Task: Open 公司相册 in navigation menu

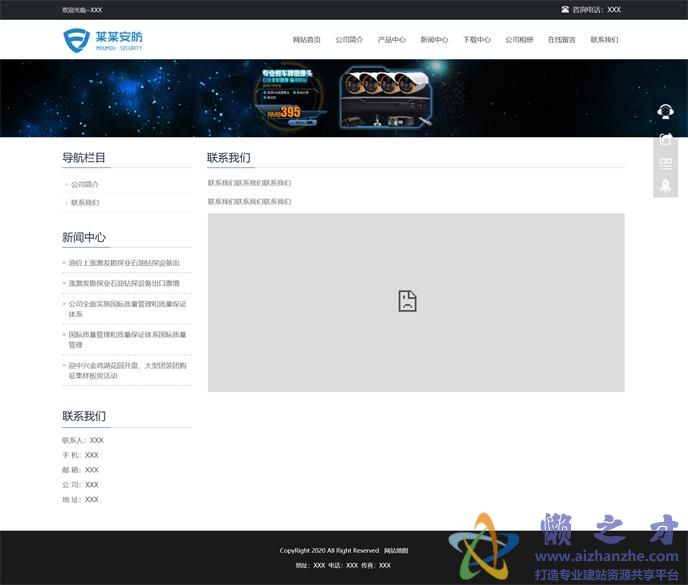Action: [519, 39]
